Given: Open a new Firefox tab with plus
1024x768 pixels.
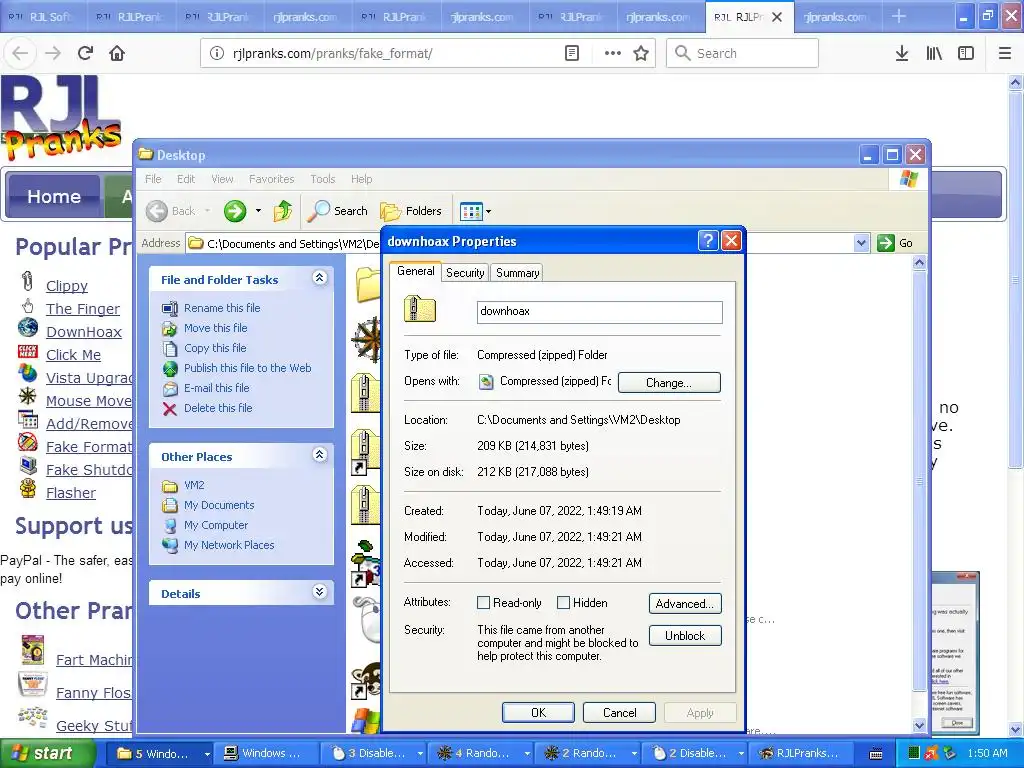Looking at the screenshot, I should click(x=899, y=16).
